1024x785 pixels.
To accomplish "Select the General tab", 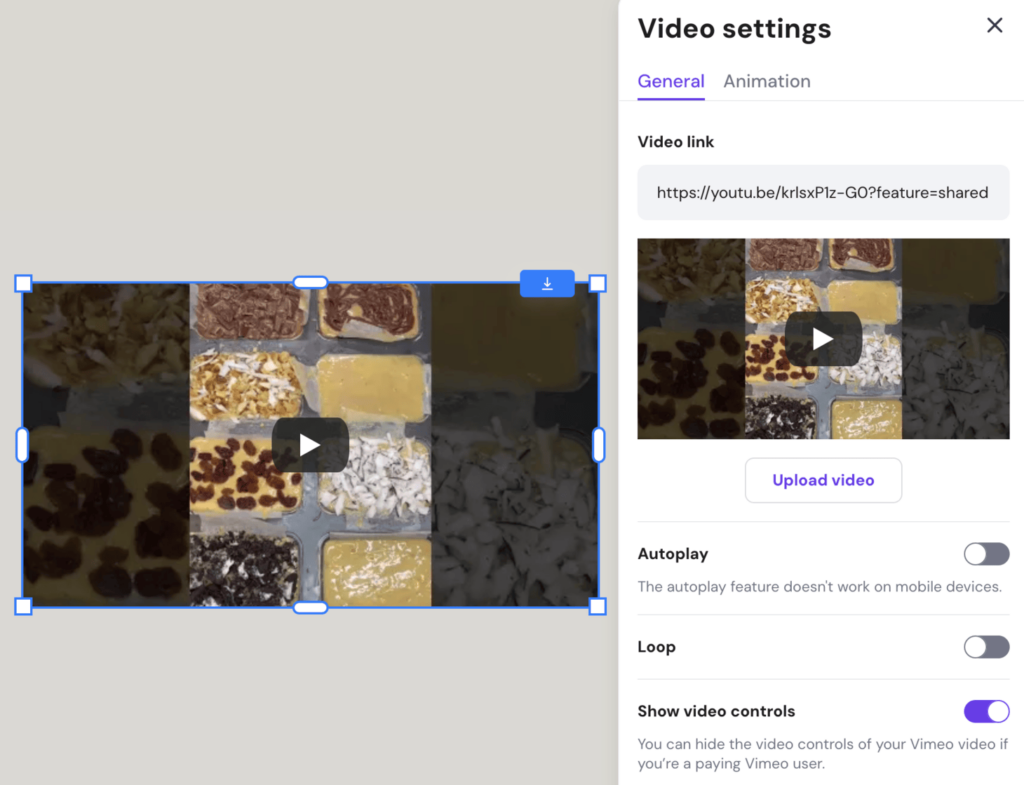I will pos(670,81).
